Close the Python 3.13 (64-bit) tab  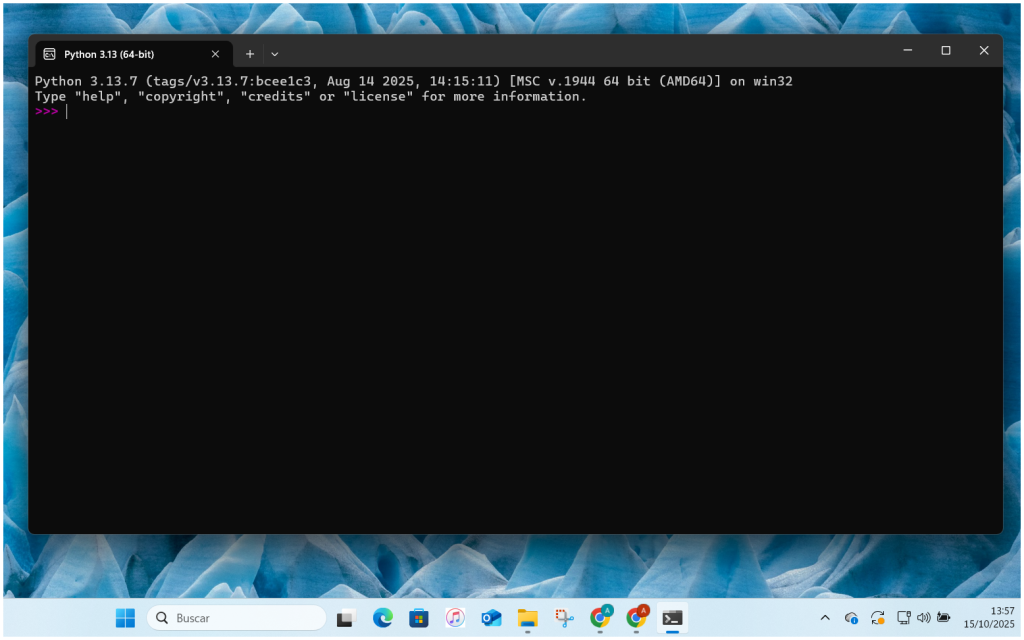point(215,54)
